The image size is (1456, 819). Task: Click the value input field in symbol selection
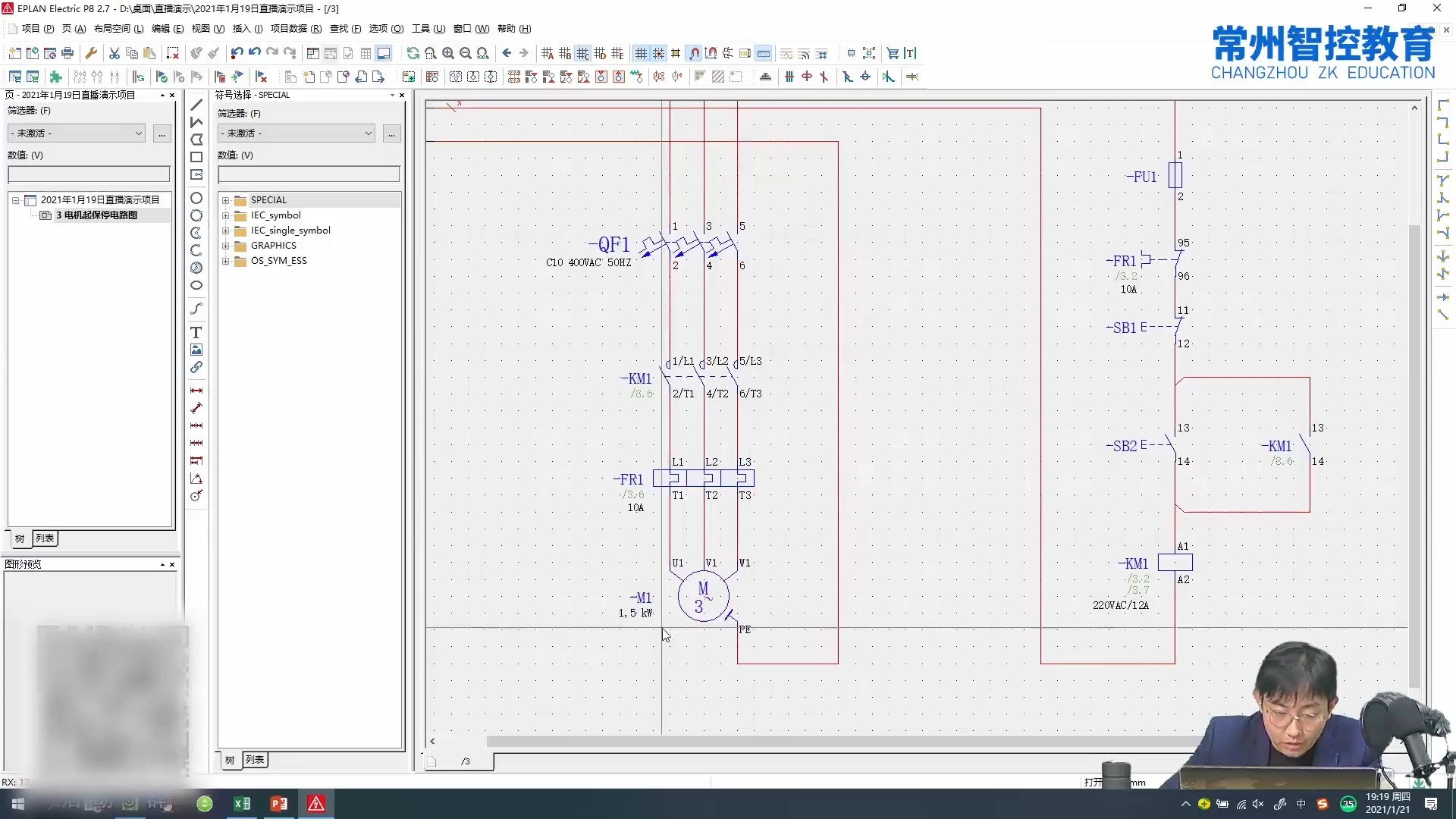coord(309,174)
